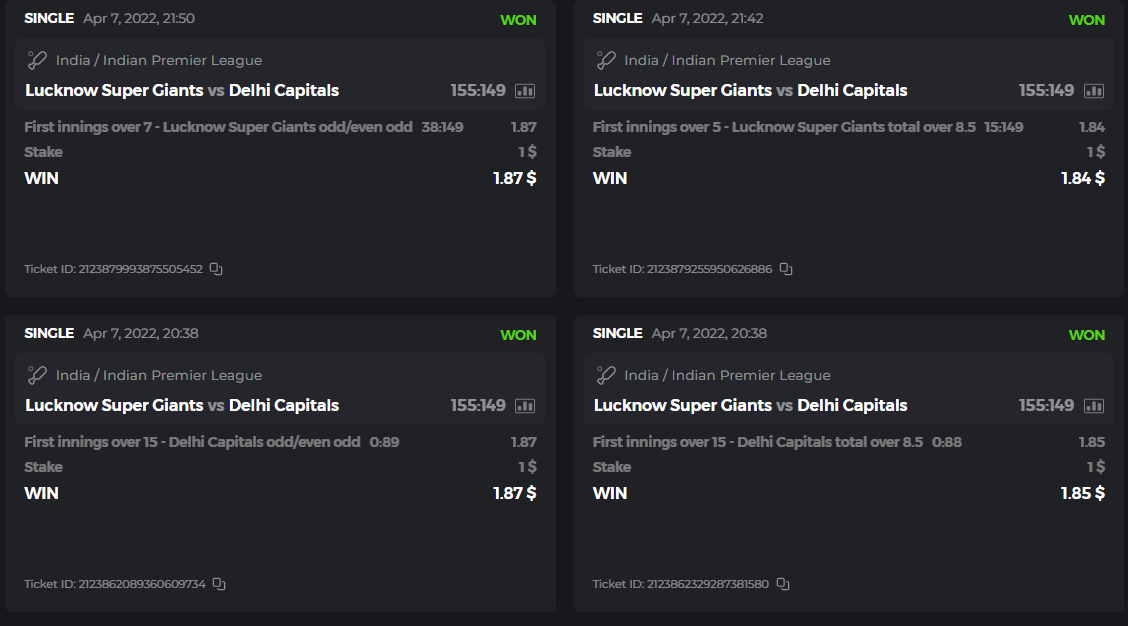Select the Lucknow Super Giants total over 8.5 bet line

783,127
